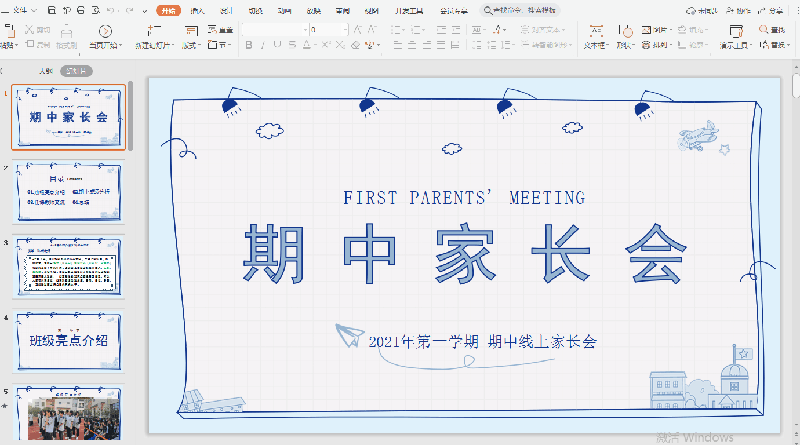
Task: Select slide 4 thumbnail 班级亮点介绍
Action: (69, 339)
